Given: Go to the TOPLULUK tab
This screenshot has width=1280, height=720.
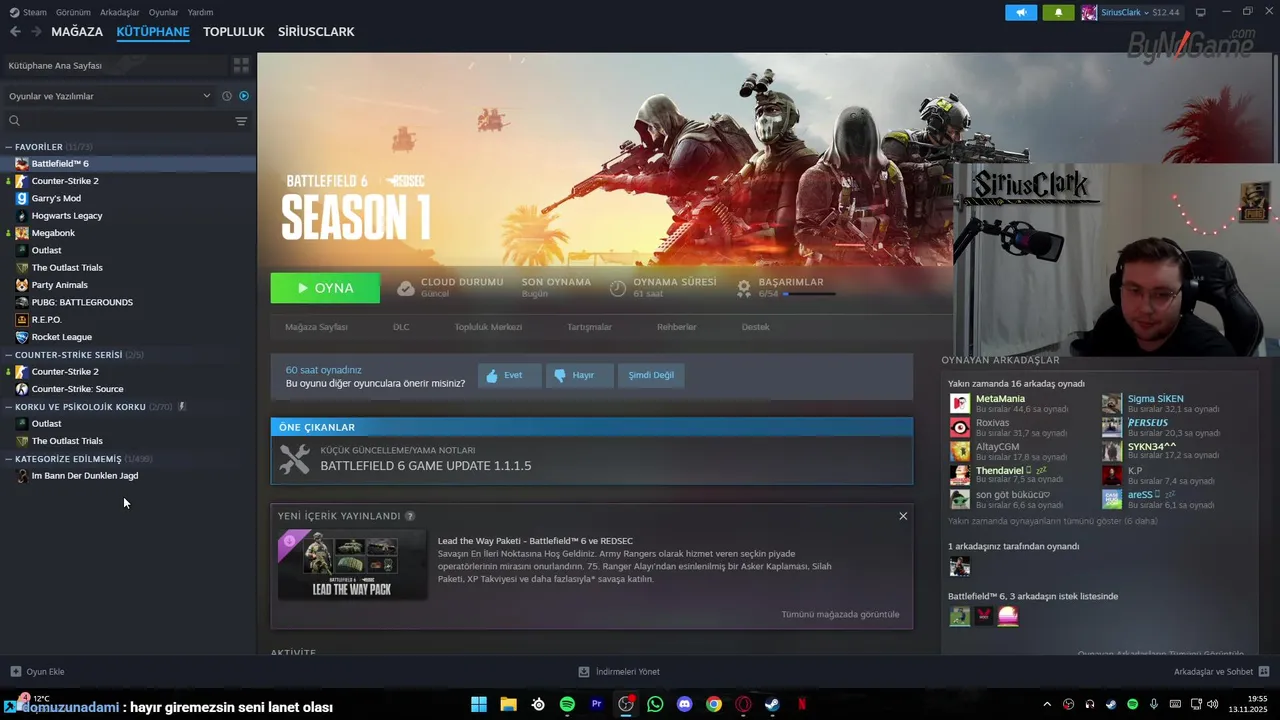Looking at the screenshot, I should coord(234,32).
